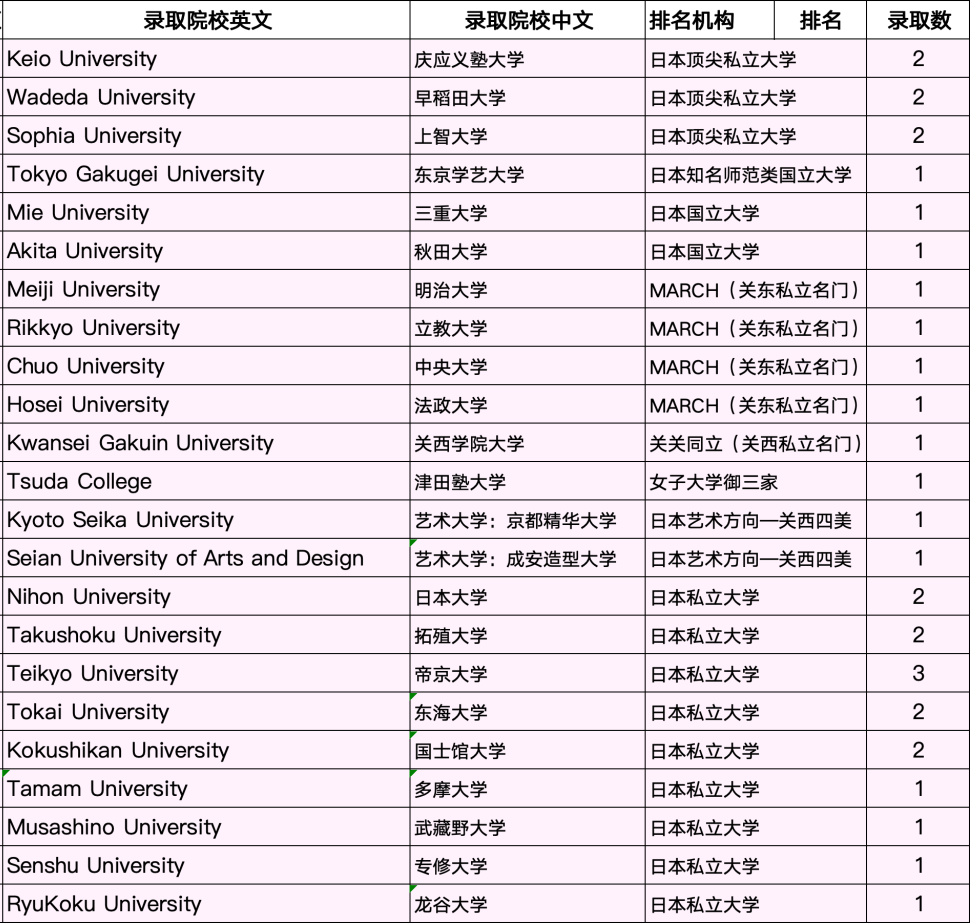Select the cell 帝京大学
The width and height of the screenshot is (970, 923).
point(528,673)
